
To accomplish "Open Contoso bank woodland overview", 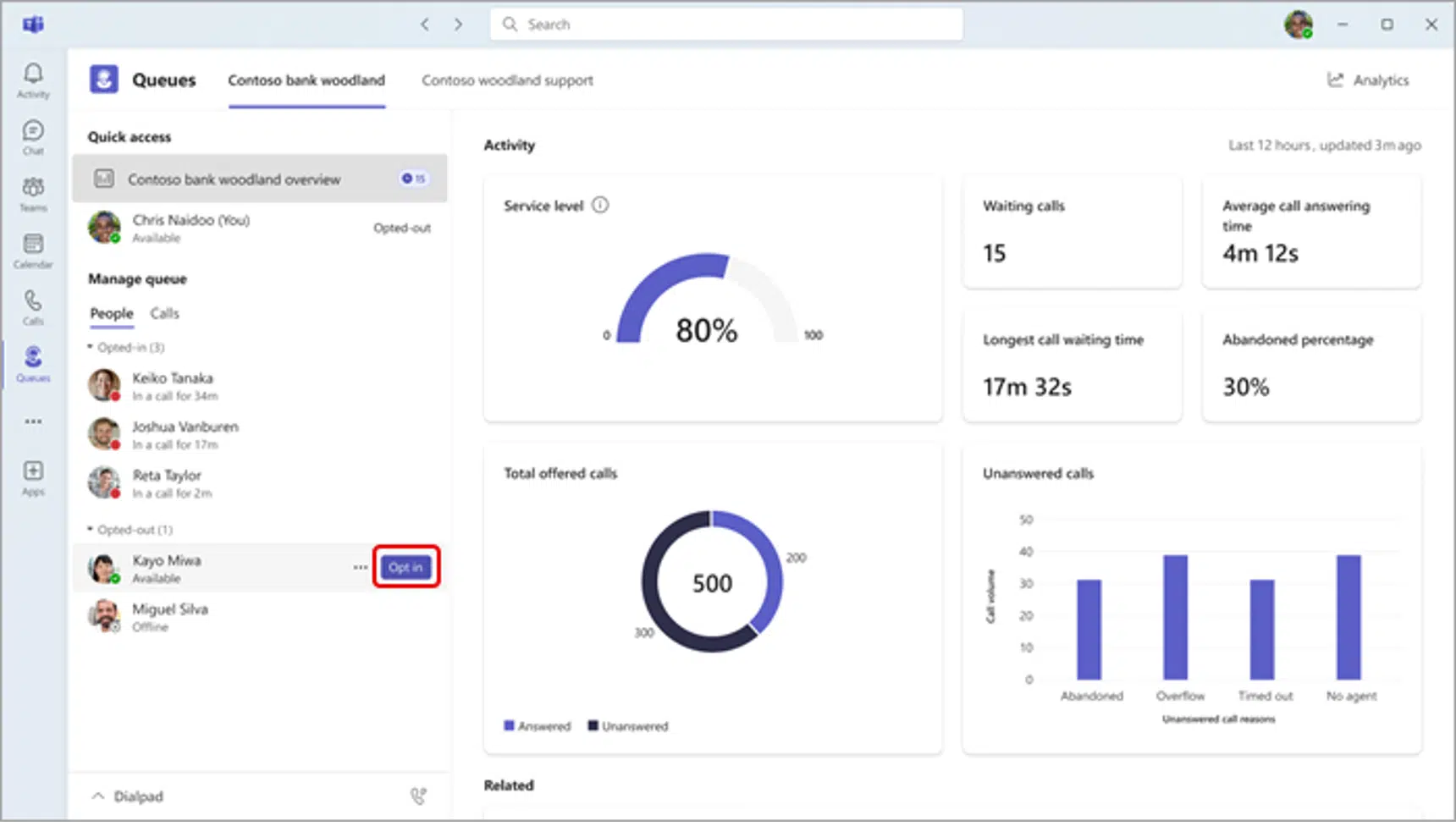I will point(260,179).
